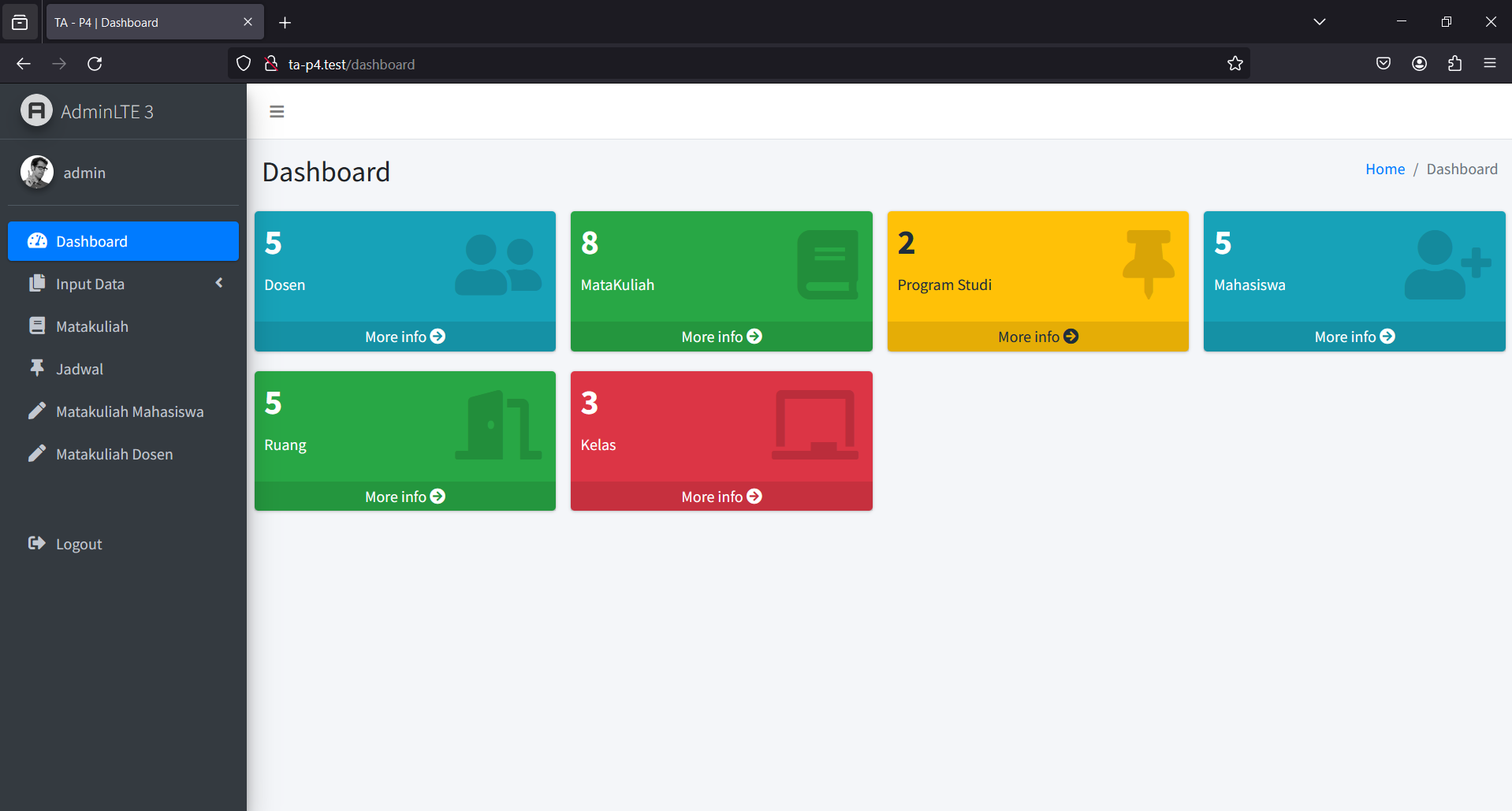
Task: Open More info on MataKuliah card
Action: (721, 337)
